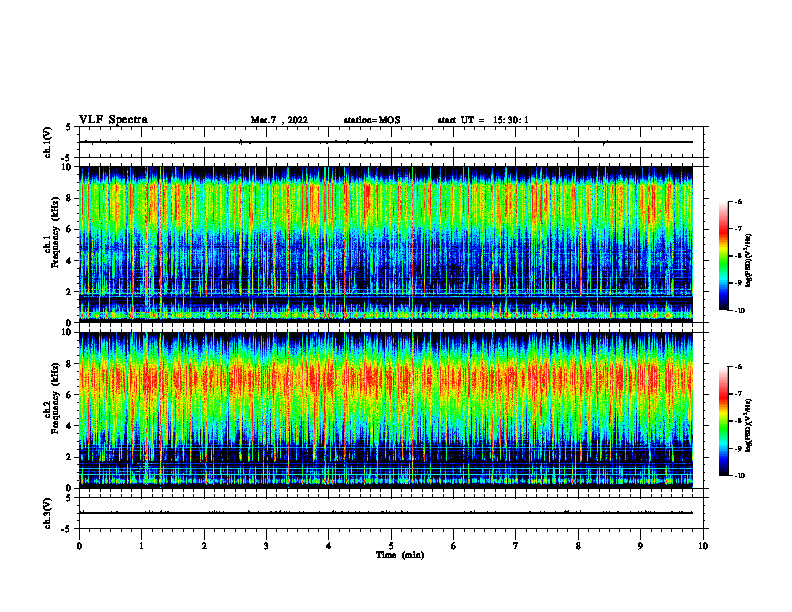Click the 'ch.3(V)' axis label
The image size is (792, 612).
[47, 513]
